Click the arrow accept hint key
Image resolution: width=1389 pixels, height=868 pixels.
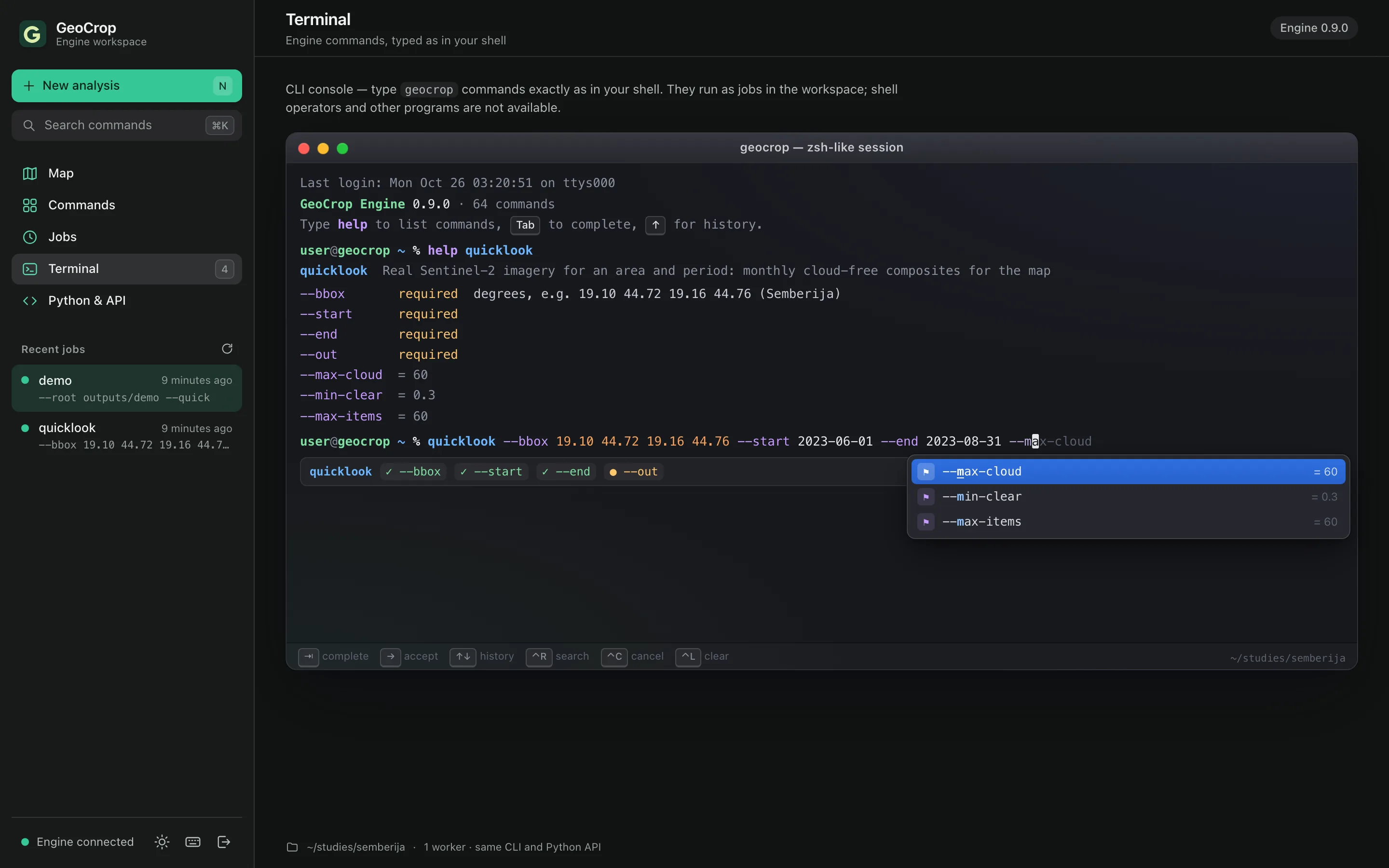tap(390, 657)
